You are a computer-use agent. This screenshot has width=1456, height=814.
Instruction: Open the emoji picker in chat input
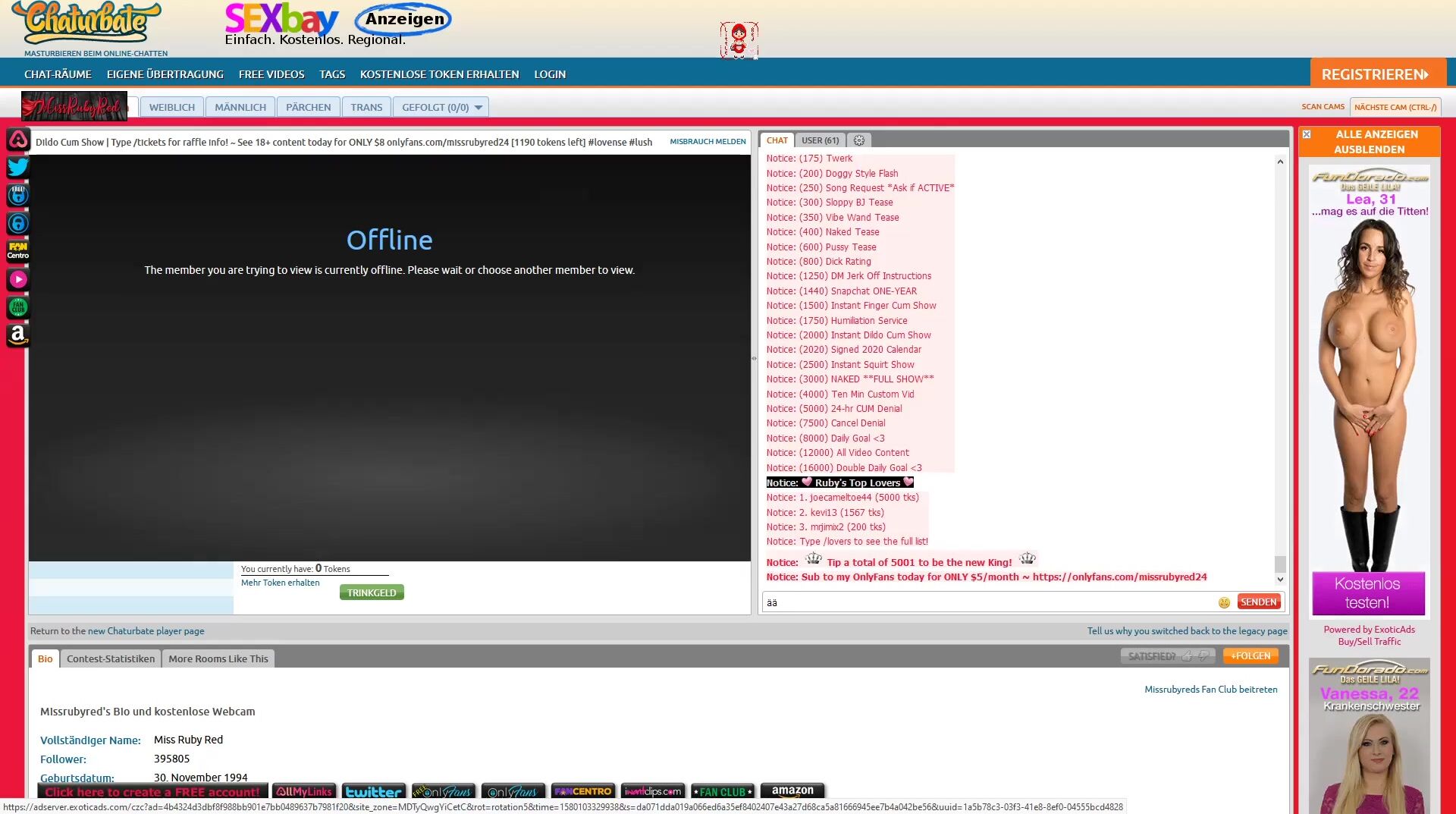point(1224,602)
